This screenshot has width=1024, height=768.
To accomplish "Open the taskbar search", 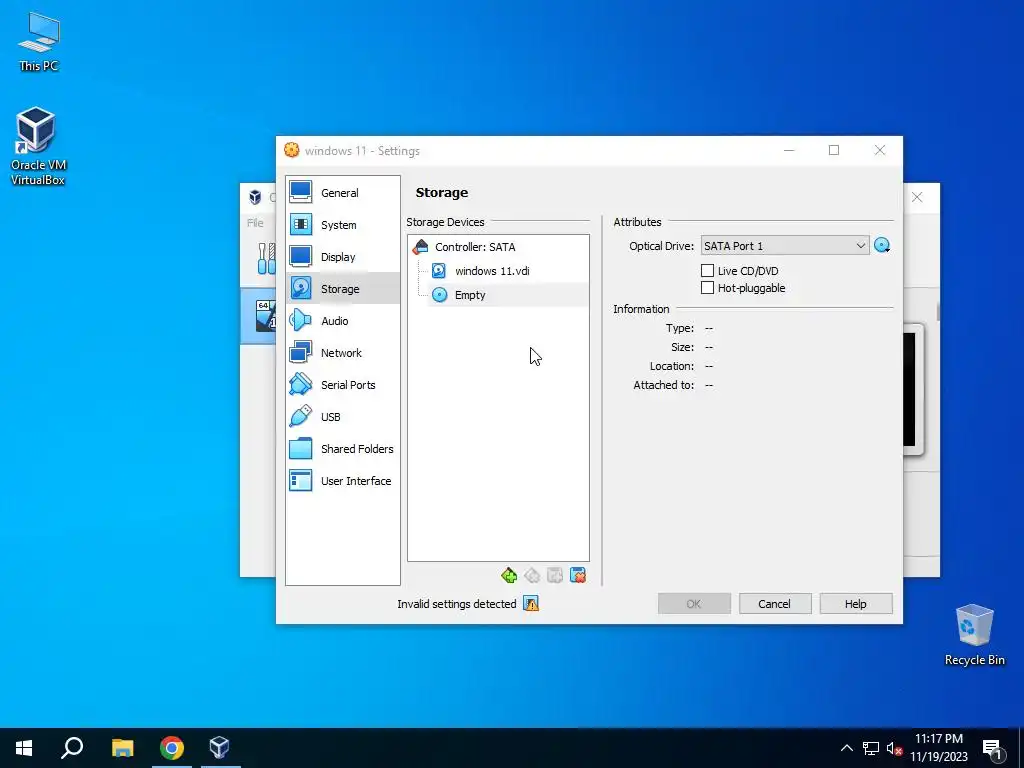I will (x=72, y=748).
